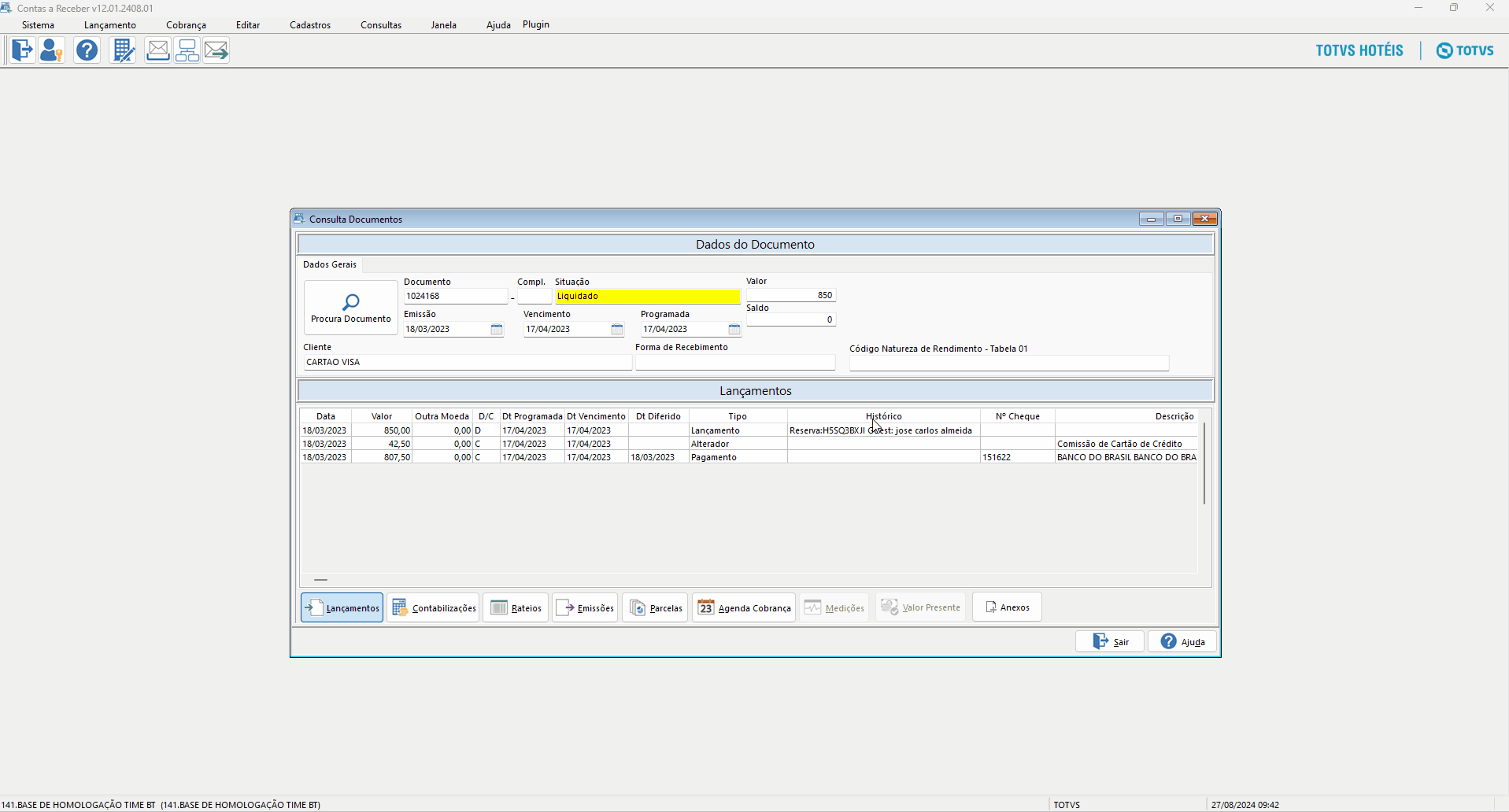Viewport: 1509px width, 812px height.
Task: Click the Forma de Recebimento field
Action: coord(735,362)
